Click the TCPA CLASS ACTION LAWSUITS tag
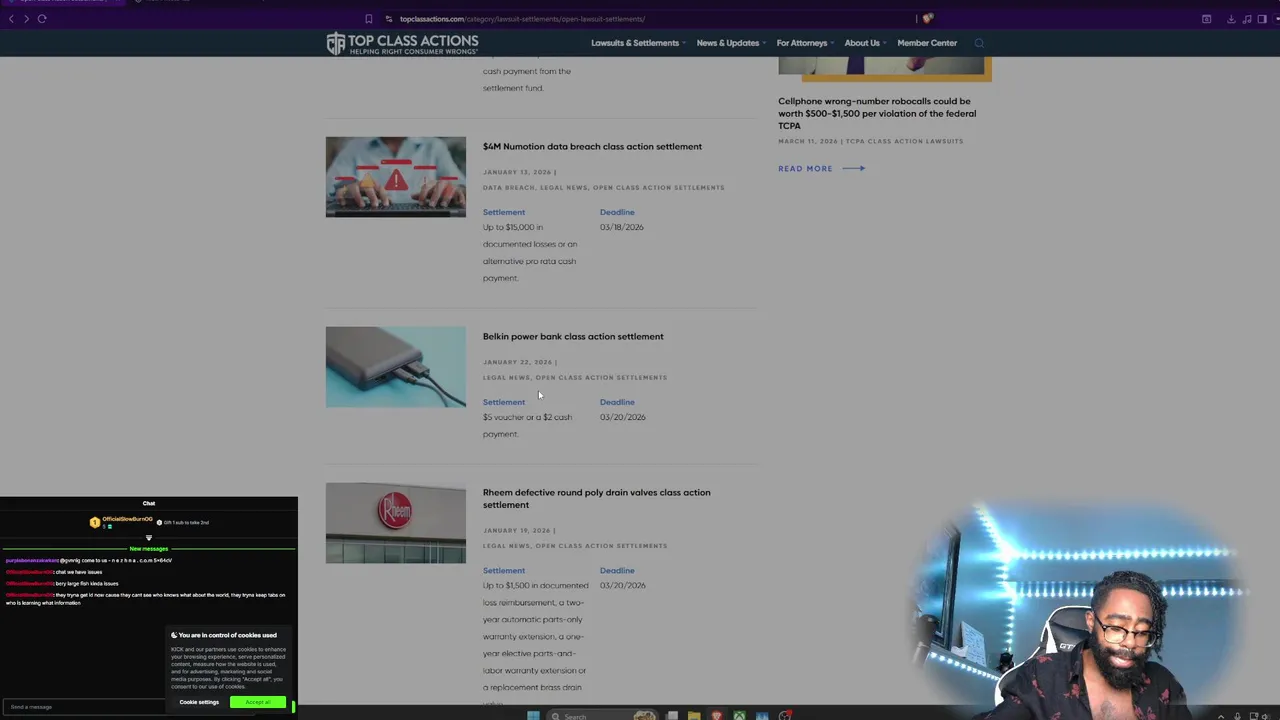The image size is (1280, 720). [905, 141]
